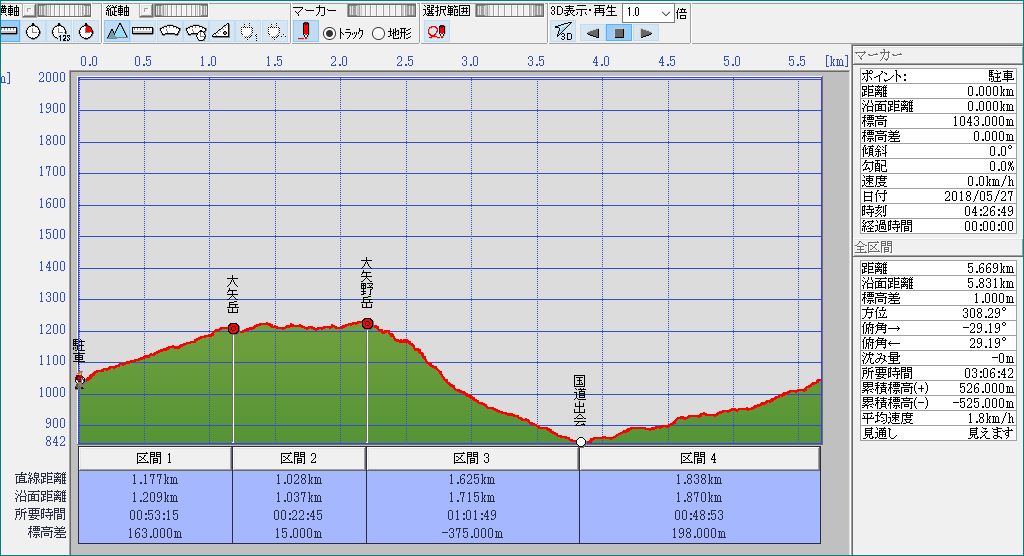
Task: Play the 3D track in reverse
Action: [x=592, y=33]
